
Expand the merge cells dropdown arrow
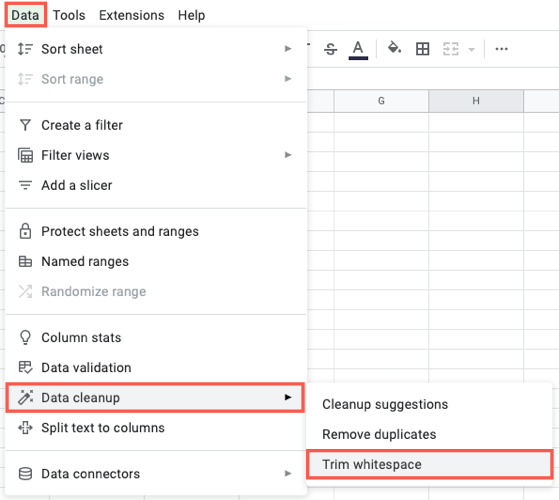point(471,49)
